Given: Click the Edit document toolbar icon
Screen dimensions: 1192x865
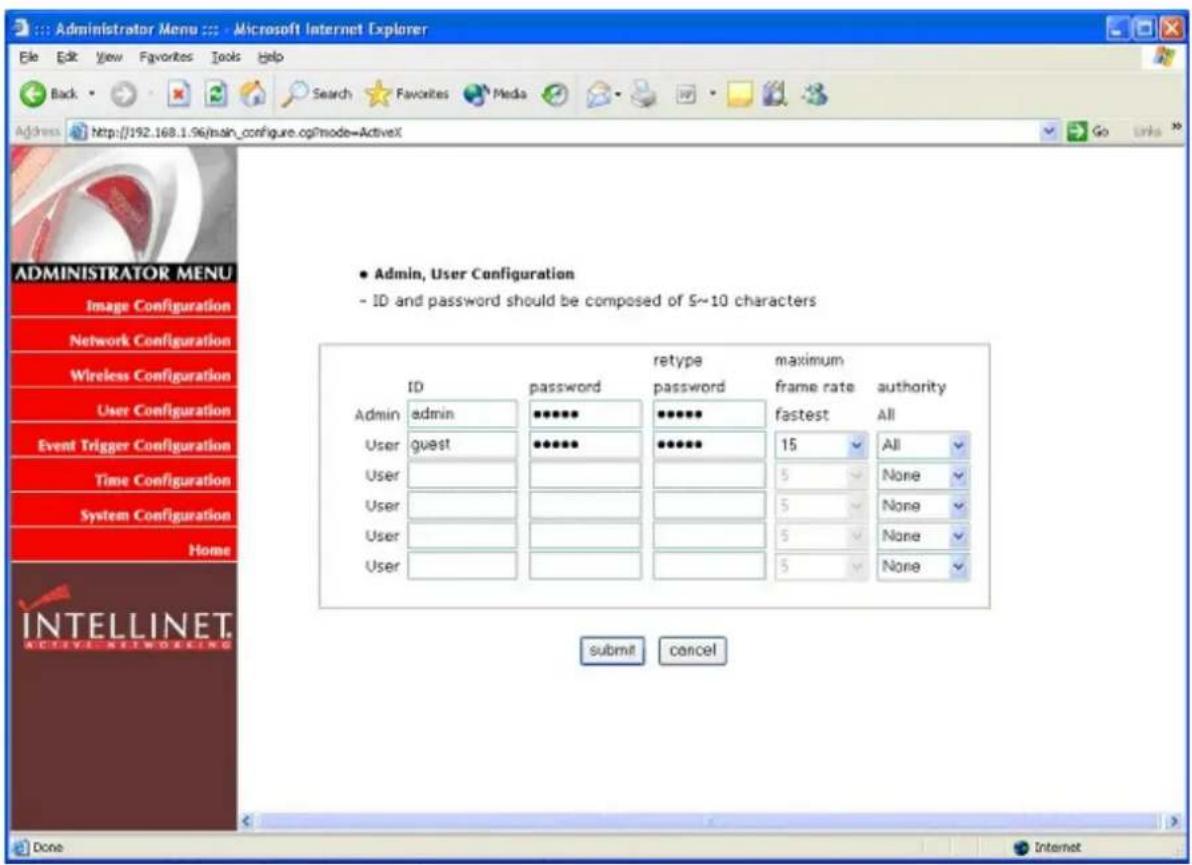Looking at the screenshot, I should [686, 94].
